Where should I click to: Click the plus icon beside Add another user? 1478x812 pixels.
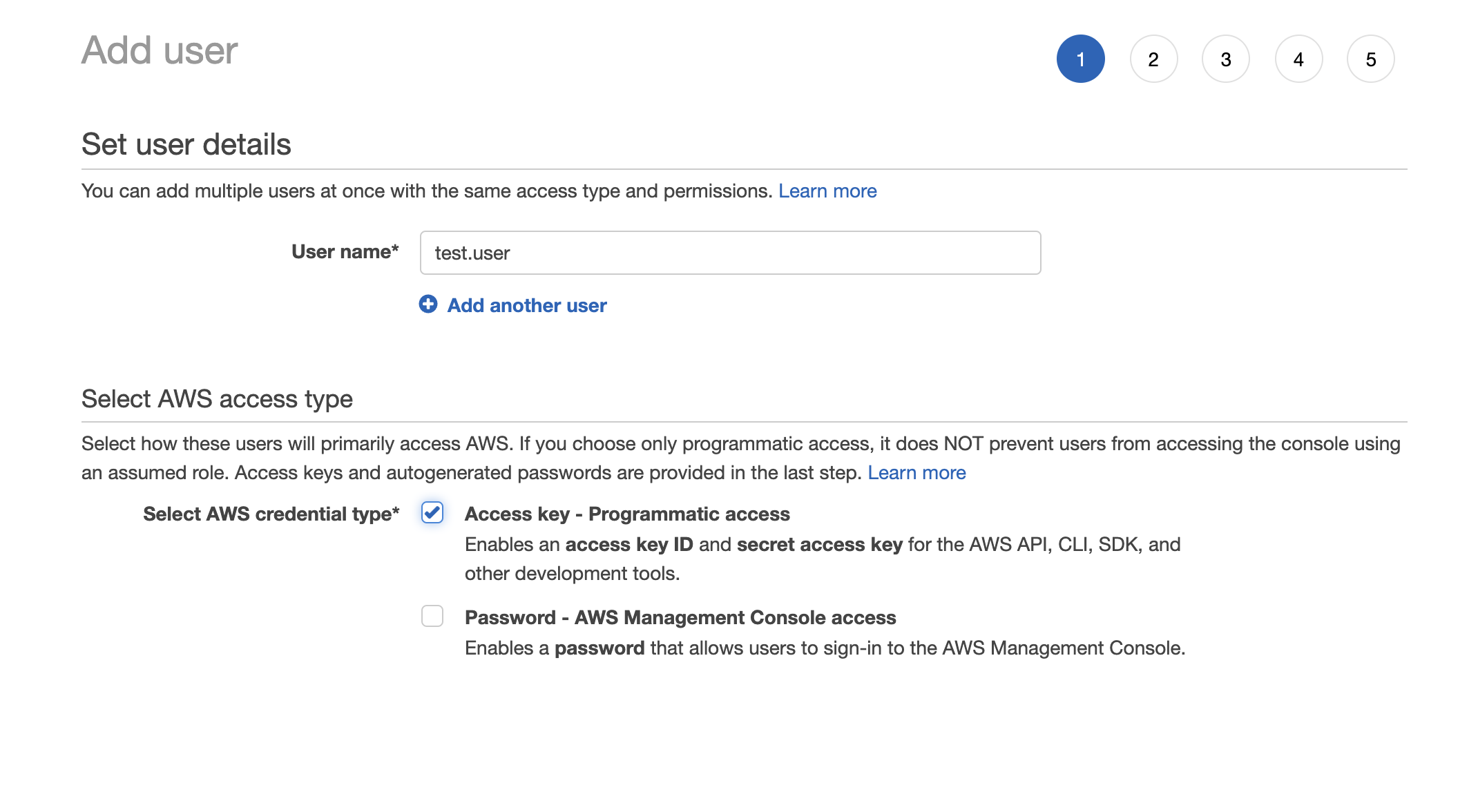click(x=428, y=304)
